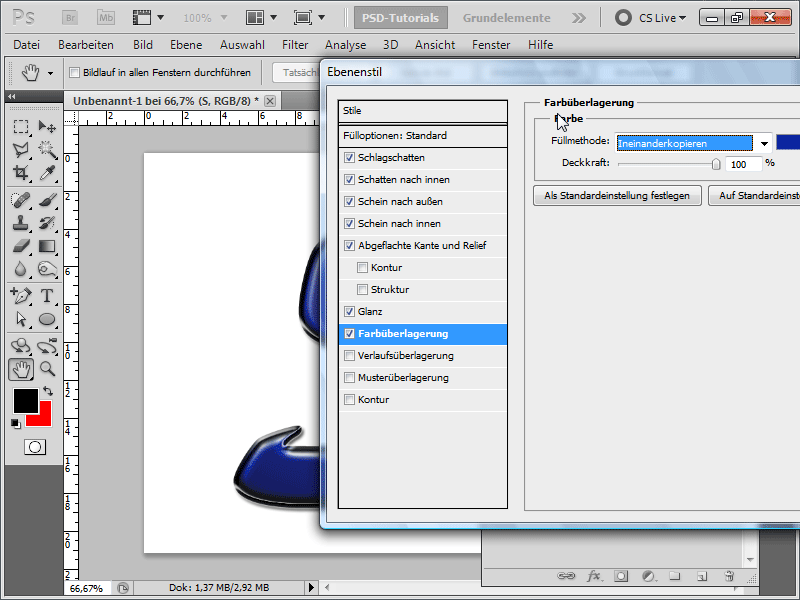Screen dimensions: 800x600
Task: Open Hand tool preset picker dropdown
Action: point(50,73)
